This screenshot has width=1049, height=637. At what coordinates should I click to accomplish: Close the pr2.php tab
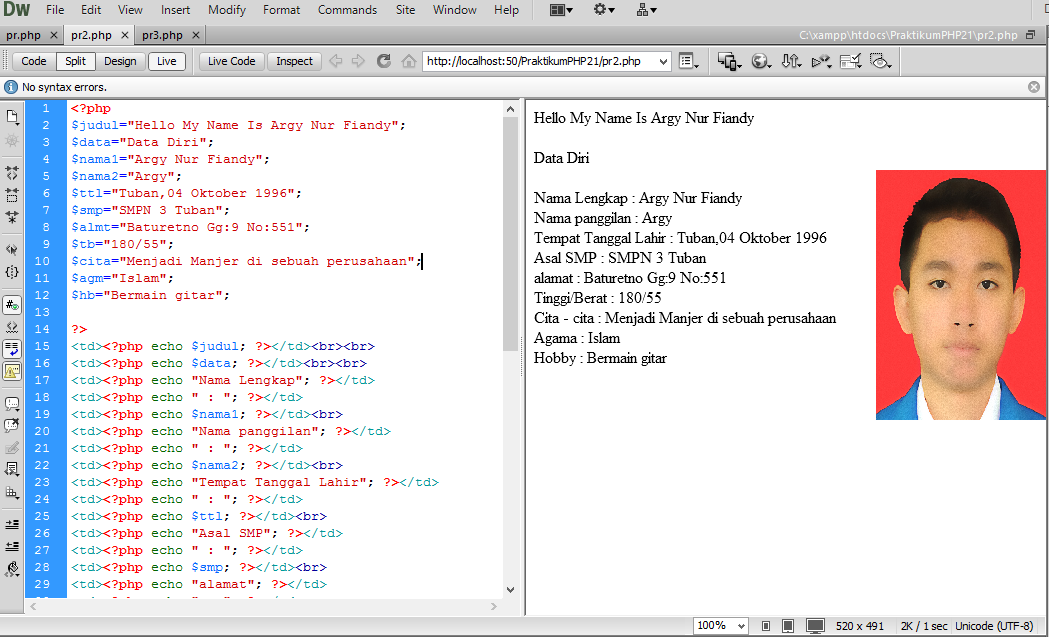click(124, 35)
